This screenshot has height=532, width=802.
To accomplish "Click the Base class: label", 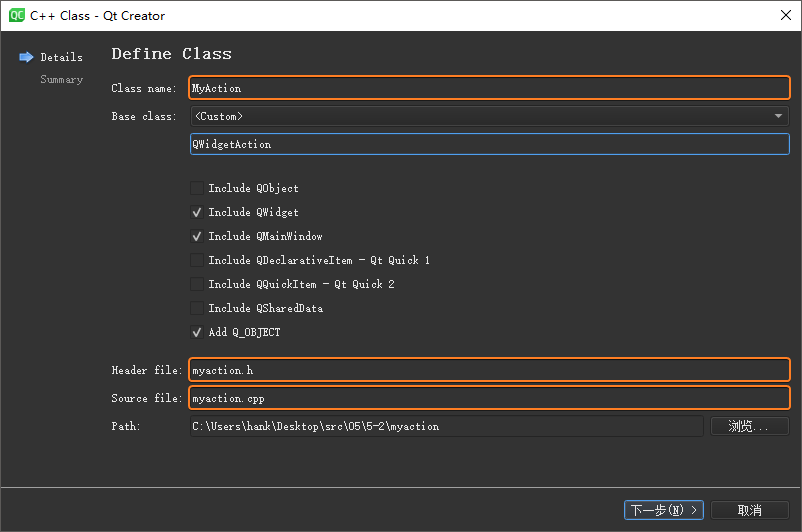I will tap(144, 117).
